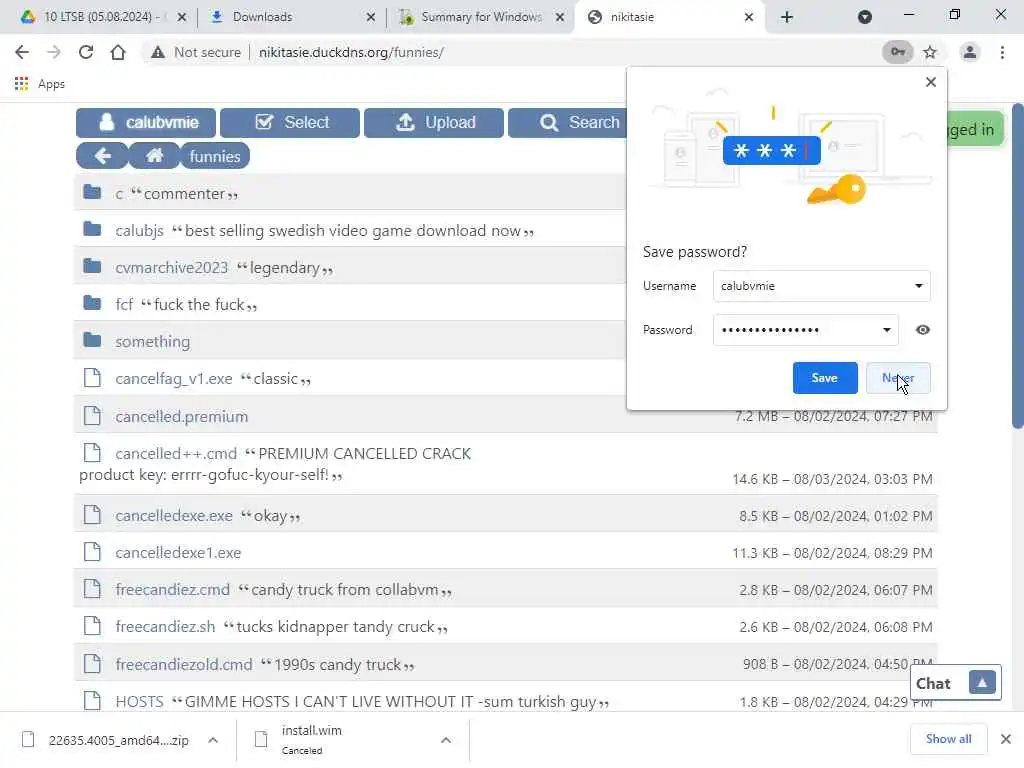
Task: Click file icon beside HOSTS
Action: point(92,701)
